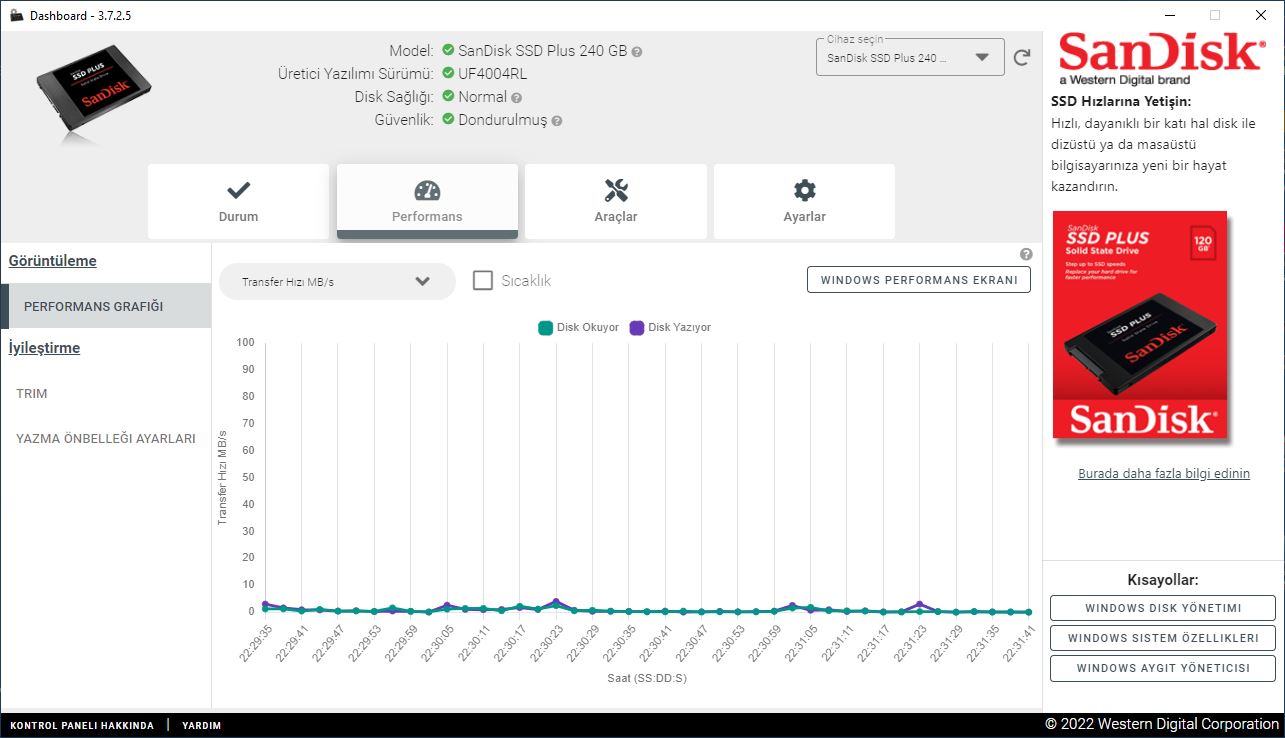Click WINDOWS DISK YÖNETIMI shortcut button
1285x738 pixels.
tap(1163, 608)
